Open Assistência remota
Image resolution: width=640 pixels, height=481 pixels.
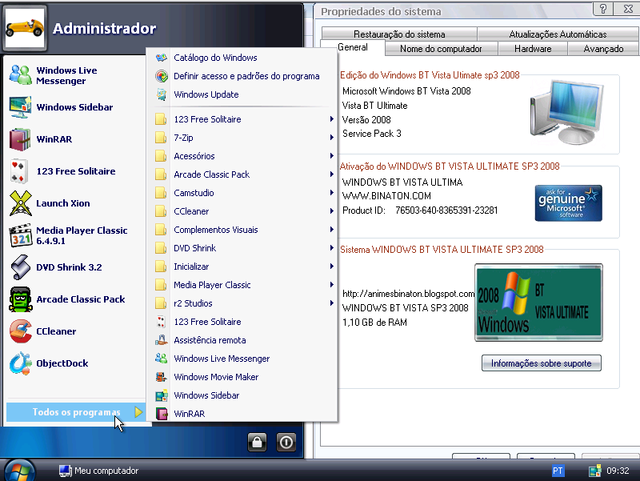(242, 340)
